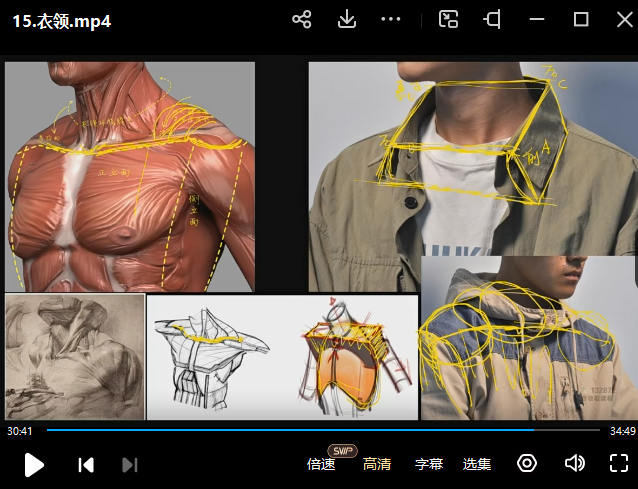
Task: Click the SVIP badge above 高清
Action: pyautogui.click(x=342, y=450)
